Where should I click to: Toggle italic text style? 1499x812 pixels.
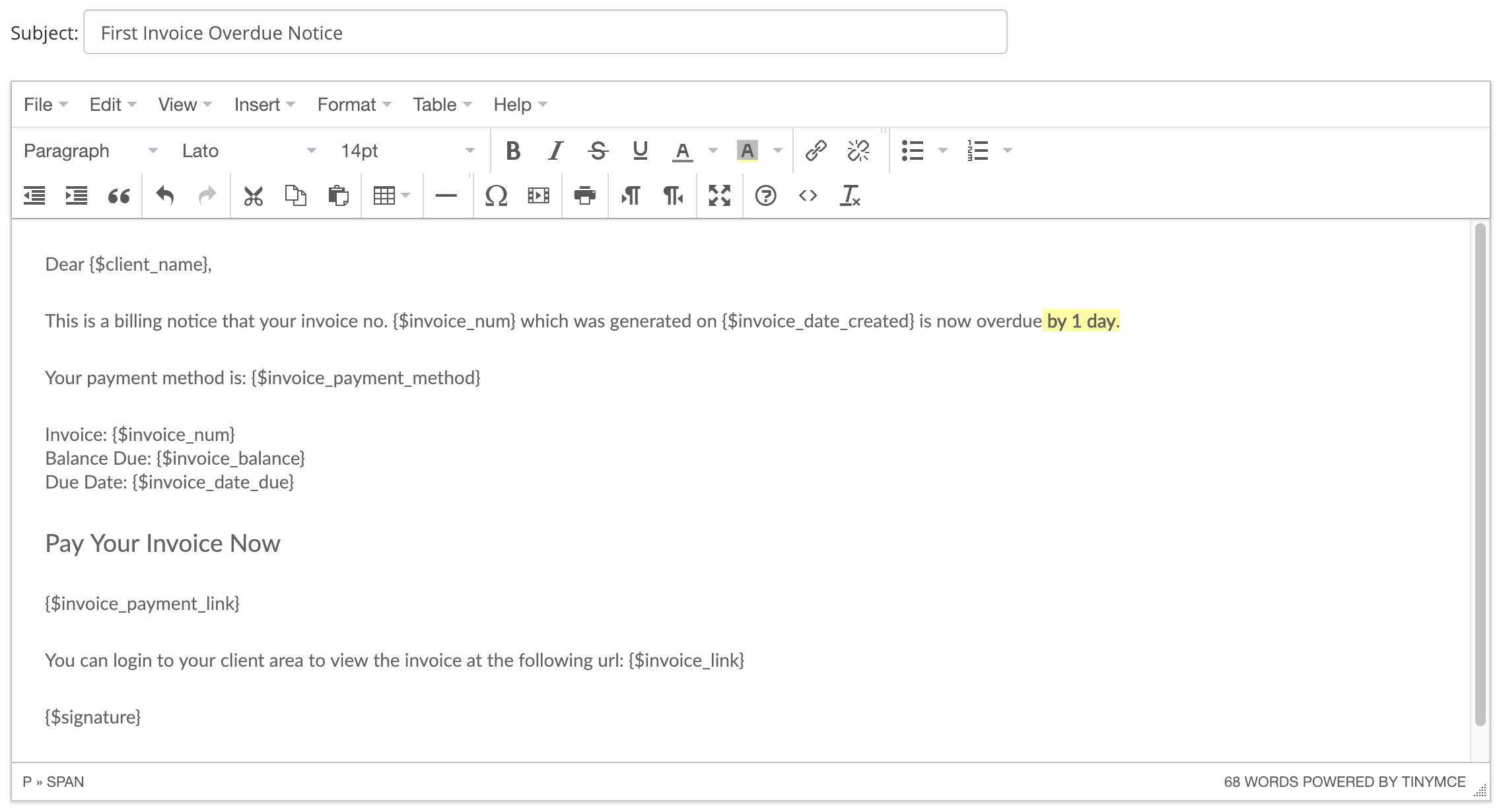pos(555,151)
